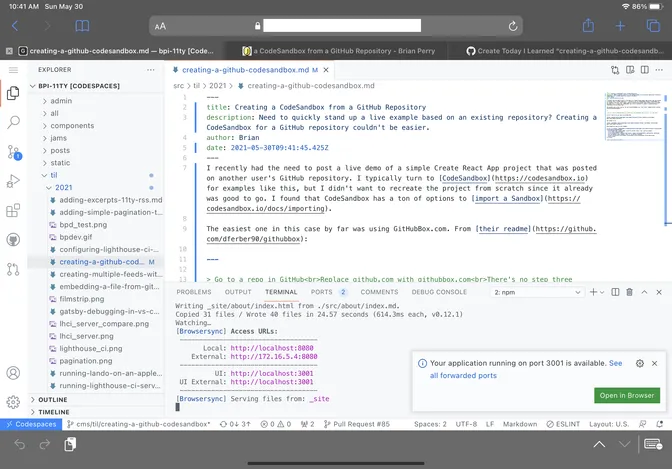This screenshot has width=672, height=469.
Task: Open the notification settings gear
Action: click(x=640, y=364)
